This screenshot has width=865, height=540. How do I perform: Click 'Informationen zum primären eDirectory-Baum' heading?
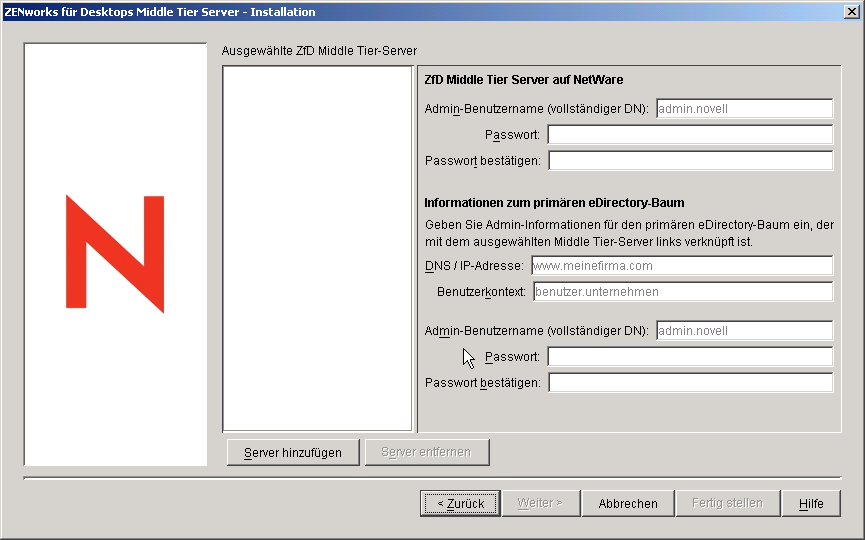[554, 202]
